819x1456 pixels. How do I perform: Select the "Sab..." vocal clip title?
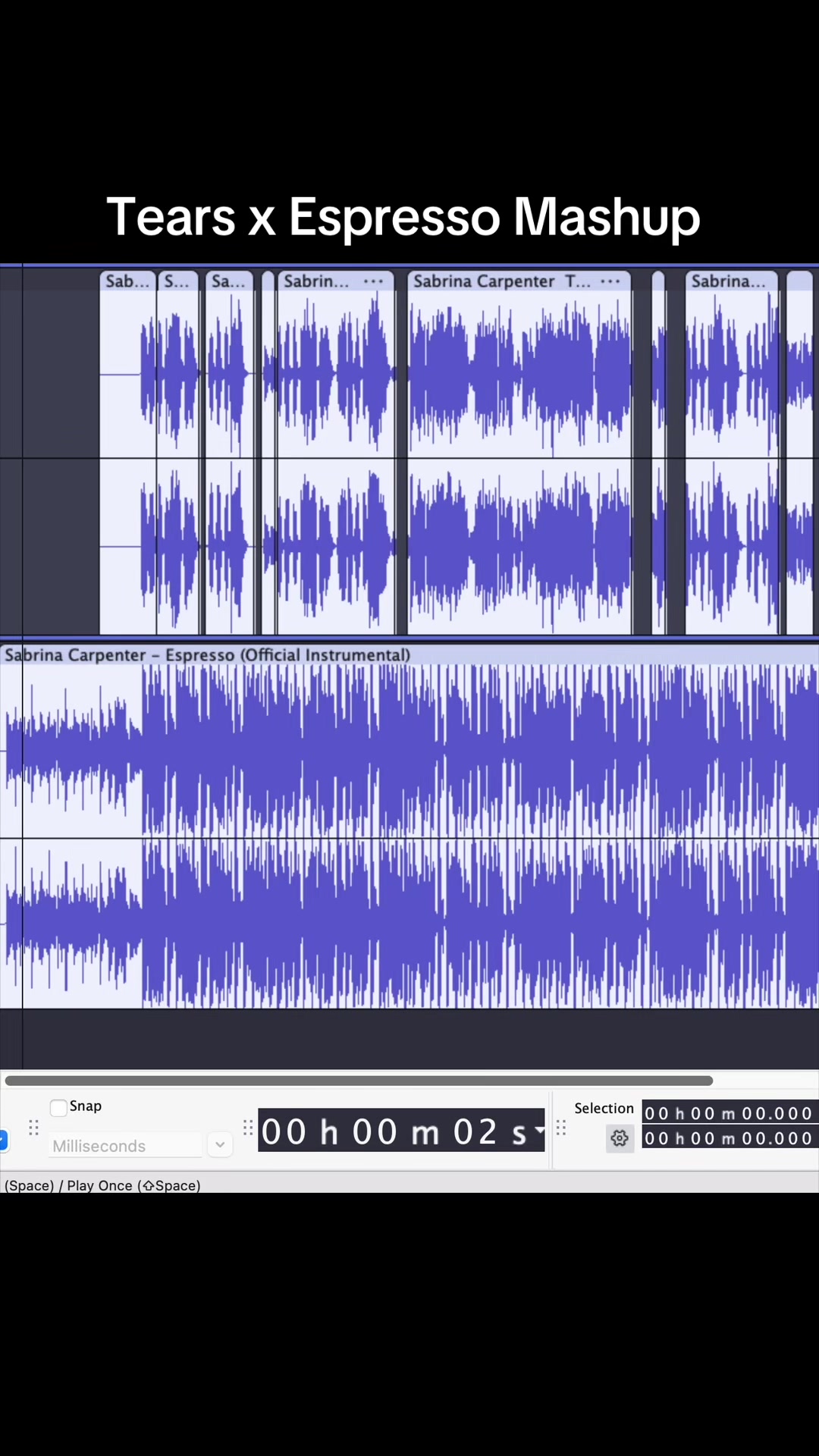pos(127,281)
